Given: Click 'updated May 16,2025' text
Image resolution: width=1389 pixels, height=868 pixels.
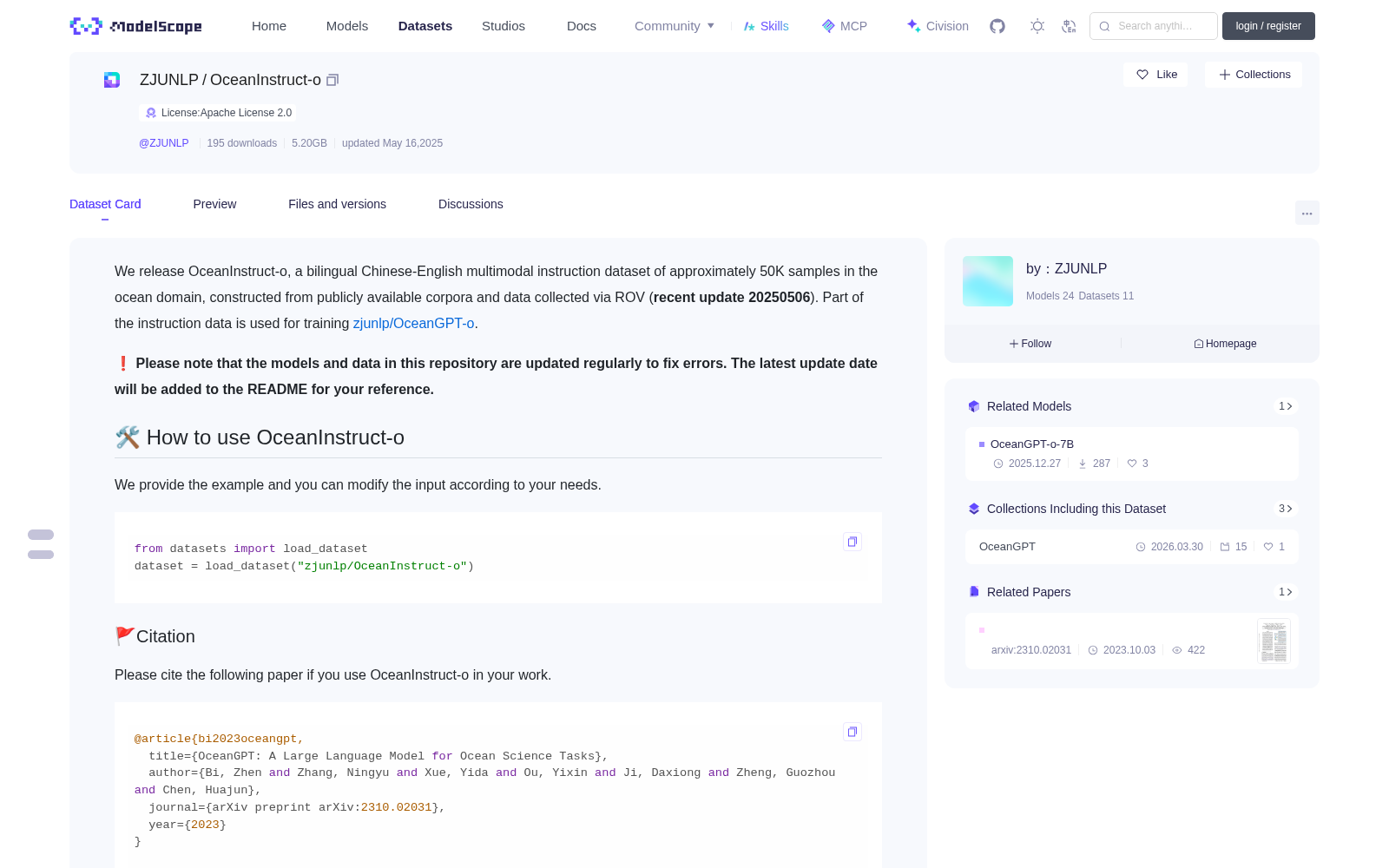Looking at the screenshot, I should click(x=392, y=143).
